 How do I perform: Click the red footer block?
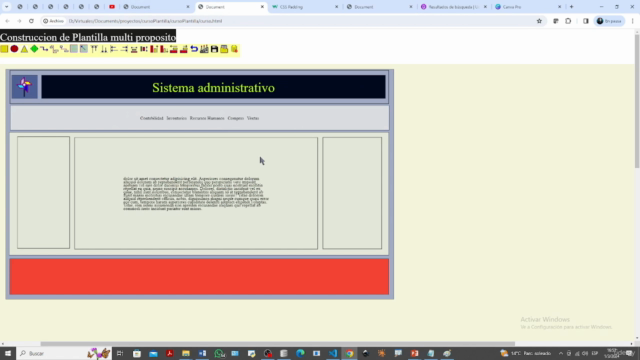click(x=199, y=276)
